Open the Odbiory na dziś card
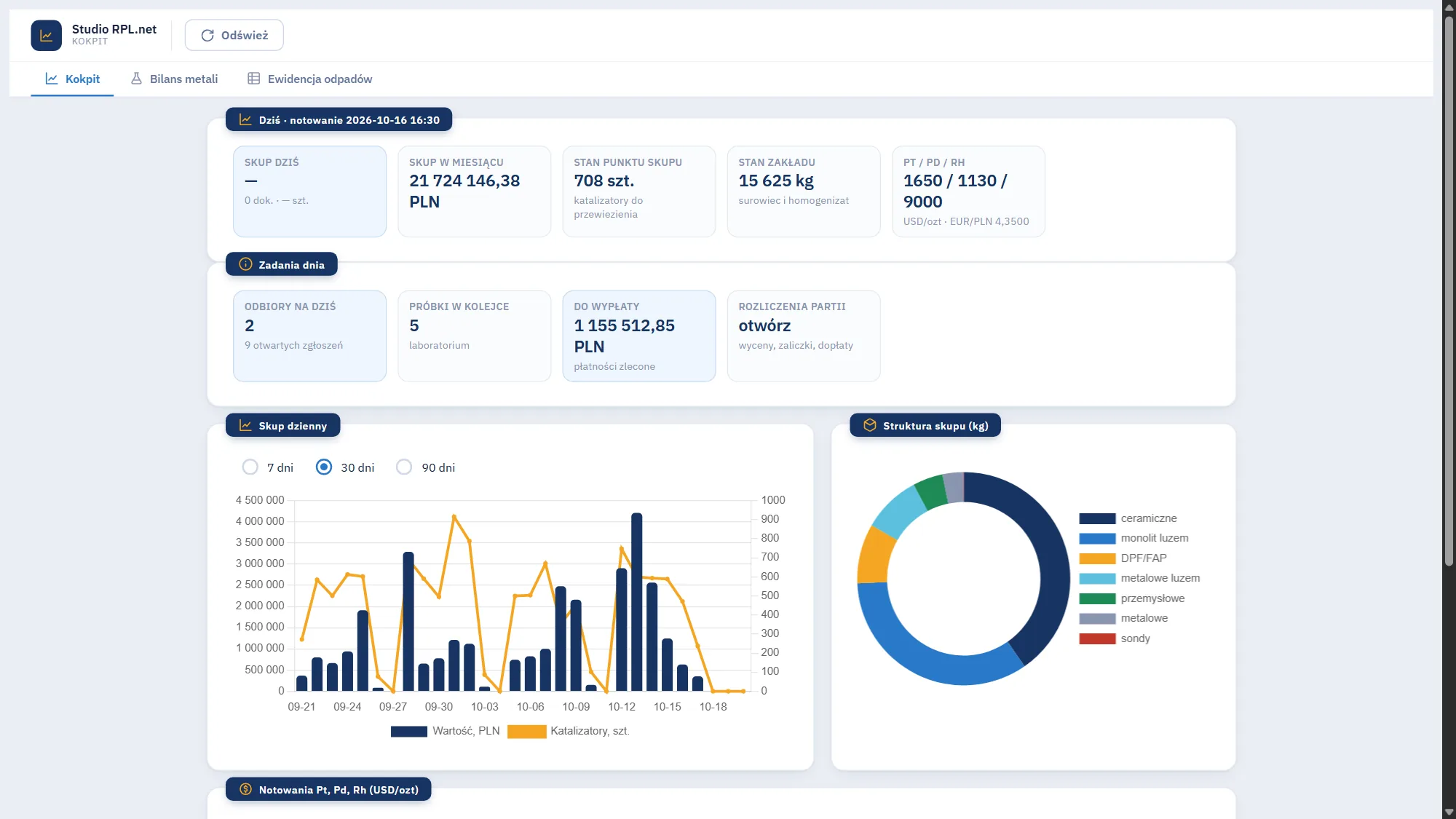Viewport: 1456px width, 819px height. 309,336
